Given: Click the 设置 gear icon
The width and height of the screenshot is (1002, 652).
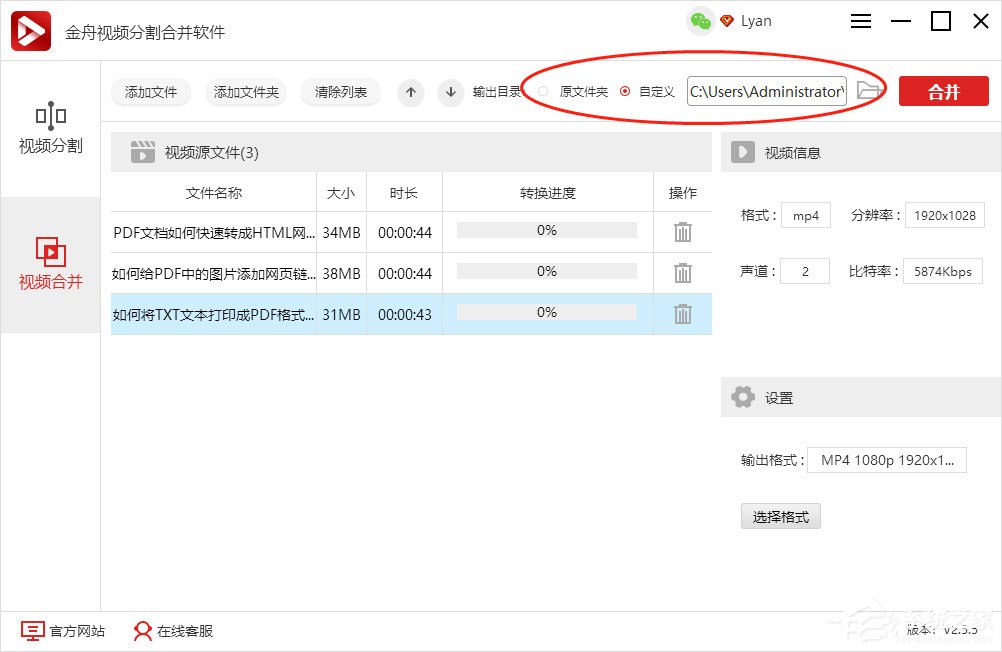Looking at the screenshot, I should 743,397.
